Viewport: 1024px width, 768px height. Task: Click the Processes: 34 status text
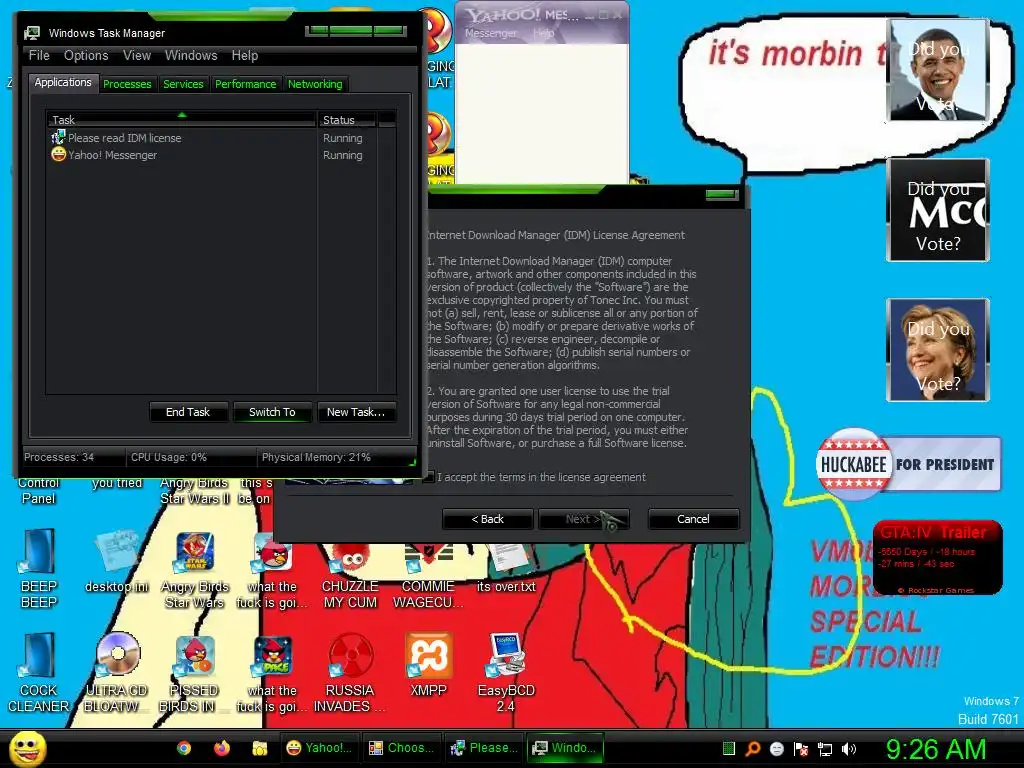click(59, 457)
